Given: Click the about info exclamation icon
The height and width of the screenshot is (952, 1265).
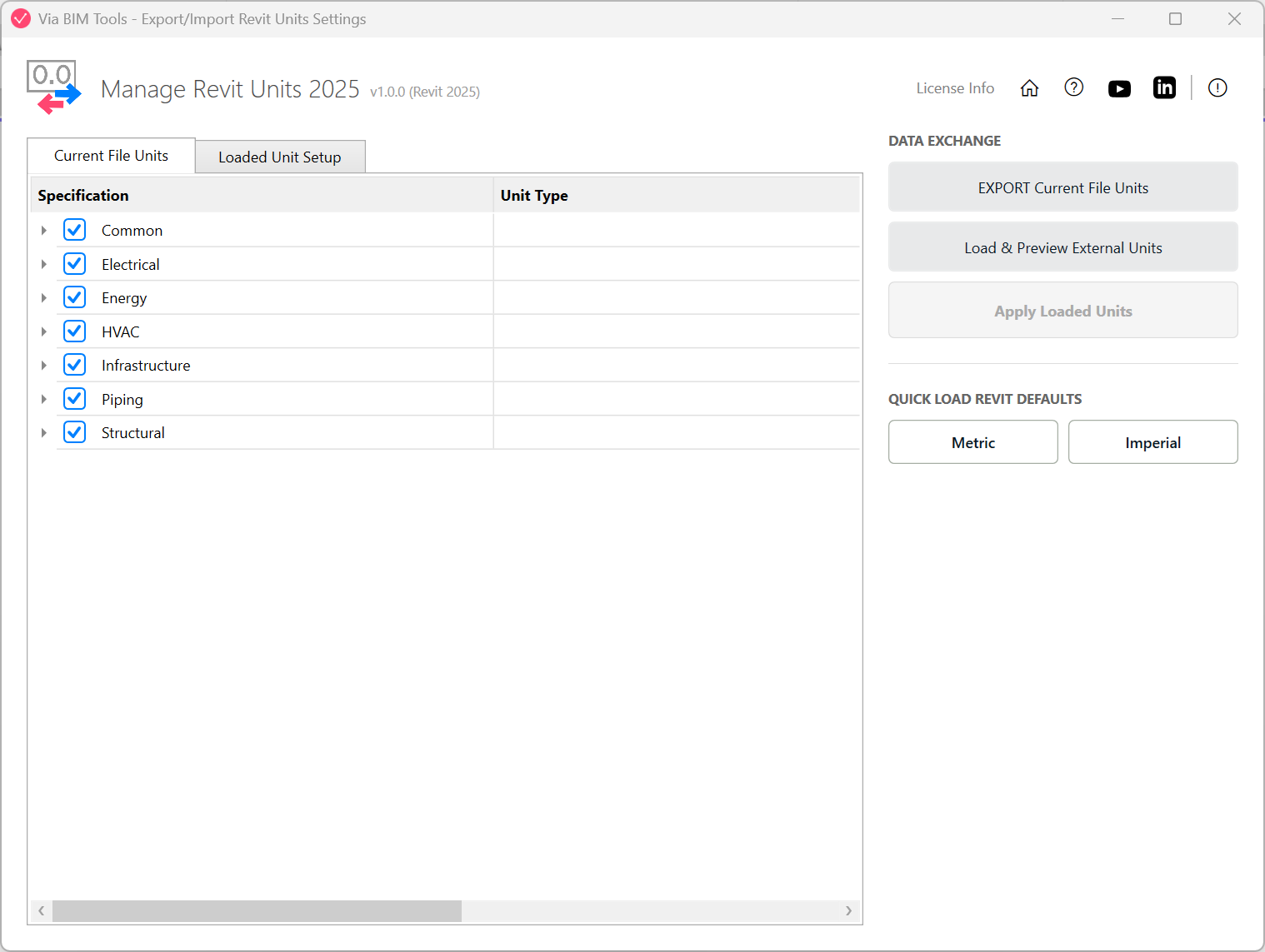Looking at the screenshot, I should tap(1217, 87).
